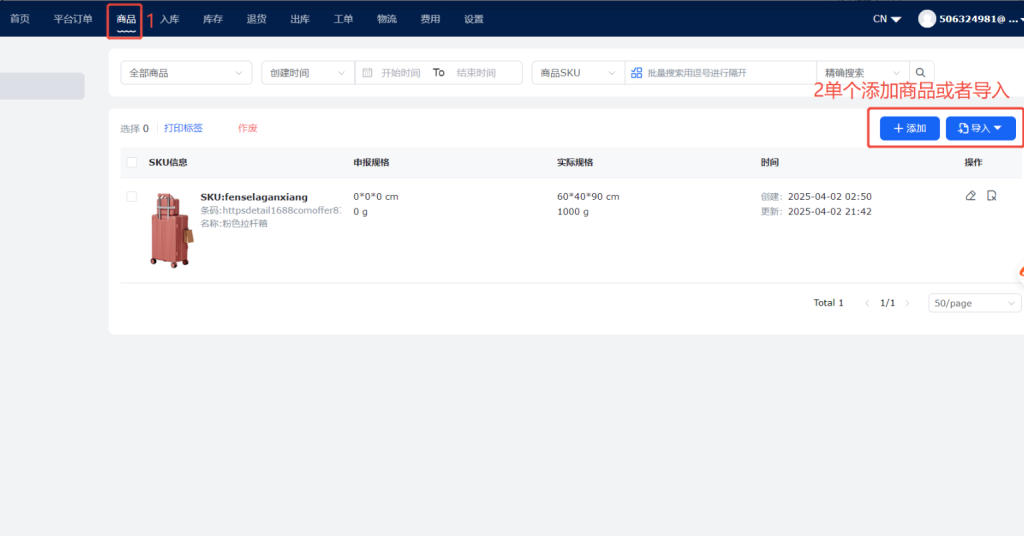Click the 打印标签 link
Screen dimensions: 1024x536
click(x=183, y=128)
